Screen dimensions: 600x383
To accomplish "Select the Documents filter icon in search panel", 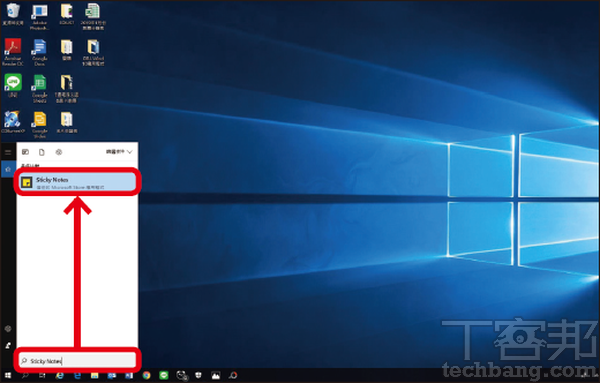I will coord(42,152).
